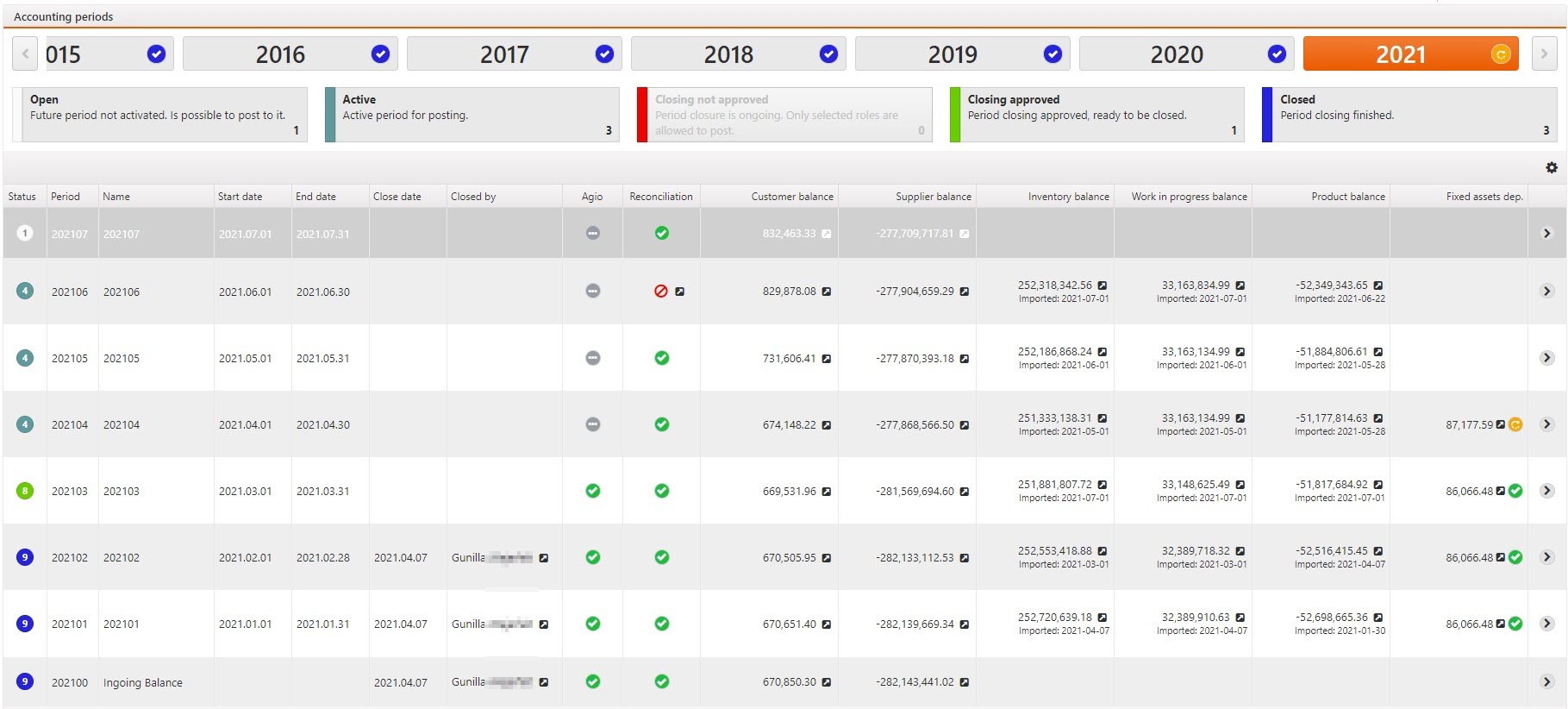
Task: Open customer balance details for period 202105
Action: (826, 359)
